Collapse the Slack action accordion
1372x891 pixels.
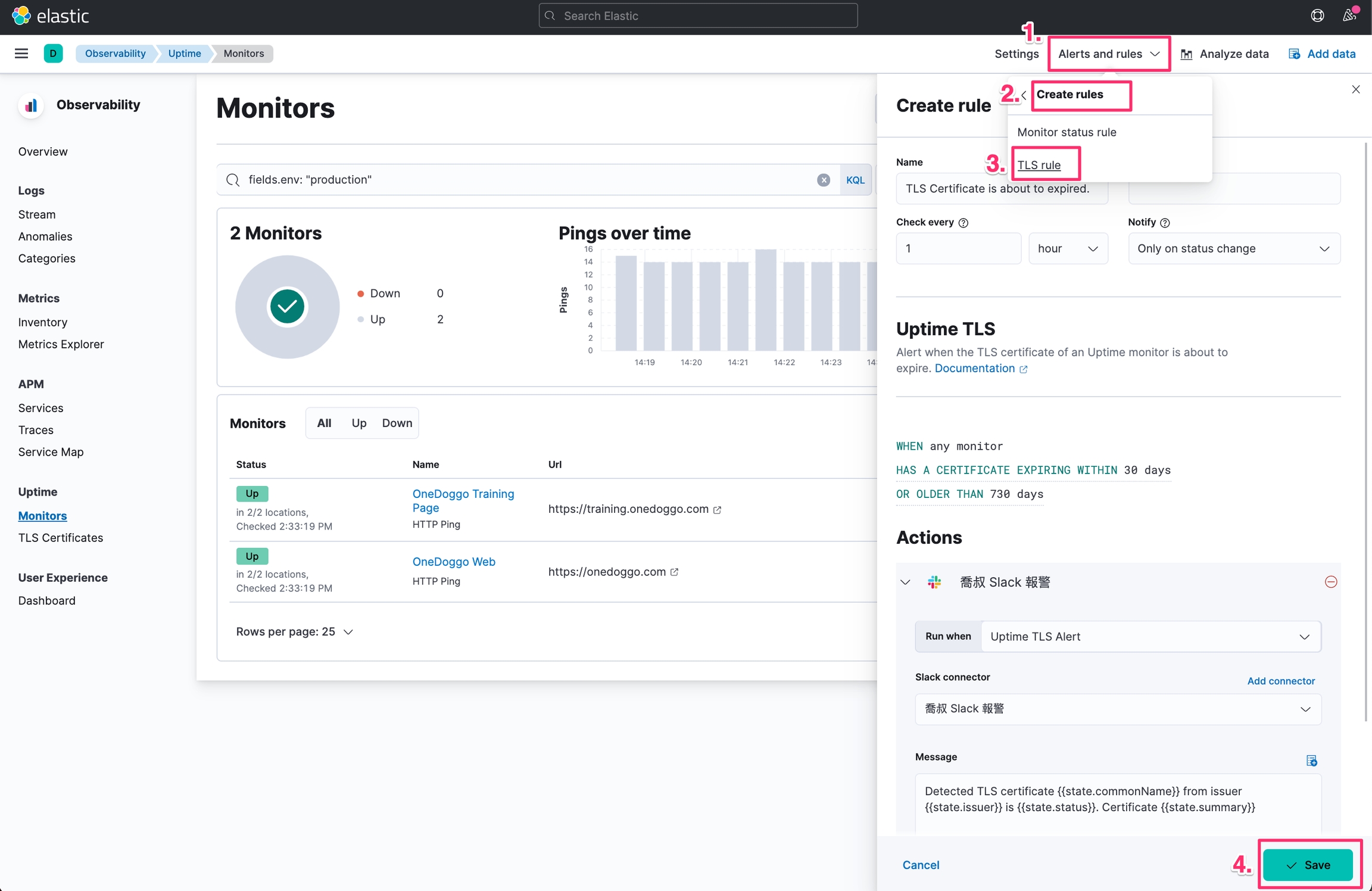pos(905,582)
